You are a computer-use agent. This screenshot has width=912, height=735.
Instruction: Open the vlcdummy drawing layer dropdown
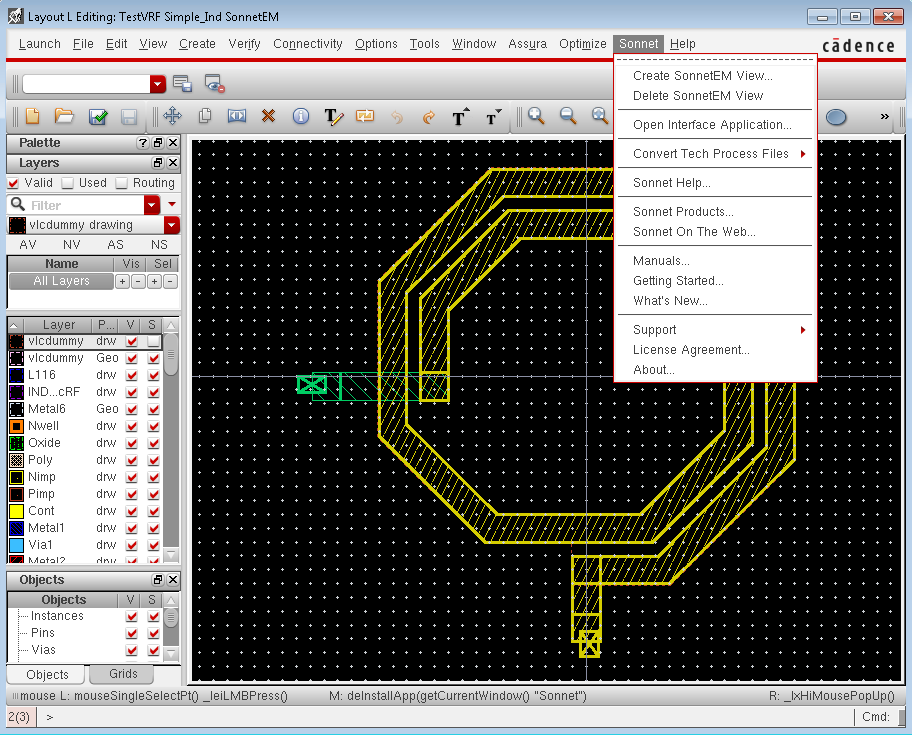point(172,225)
